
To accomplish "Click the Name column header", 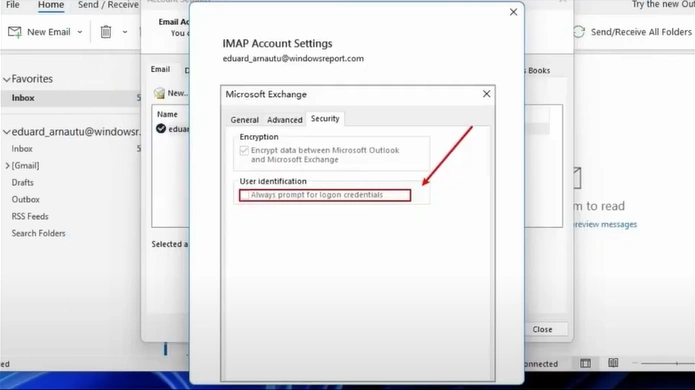I will tap(167, 114).
